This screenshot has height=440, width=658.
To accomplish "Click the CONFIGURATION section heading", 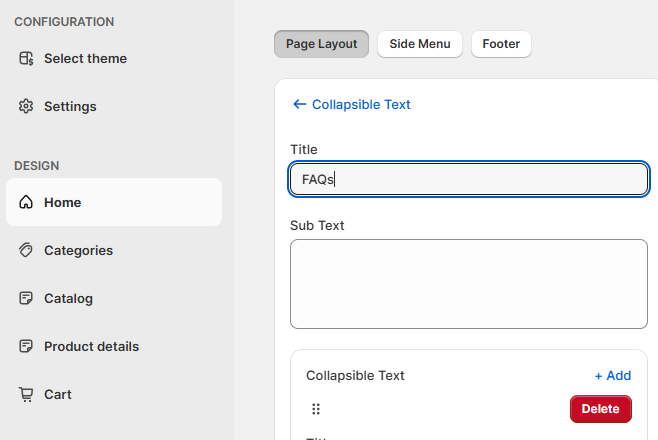I will pyautogui.click(x=64, y=22).
